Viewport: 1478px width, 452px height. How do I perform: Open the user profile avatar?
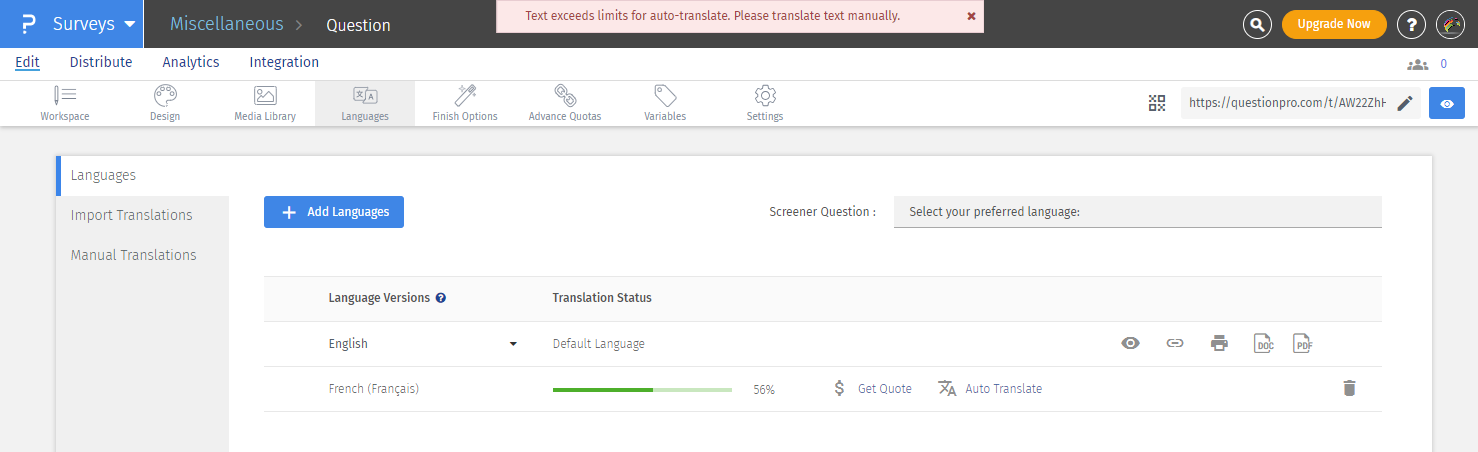(1450, 25)
